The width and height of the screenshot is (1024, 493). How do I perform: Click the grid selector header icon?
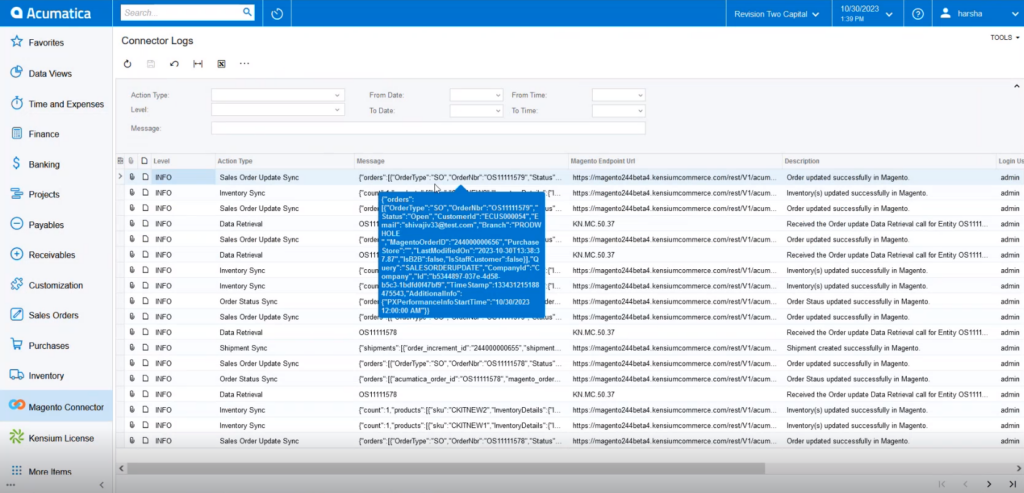point(120,161)
